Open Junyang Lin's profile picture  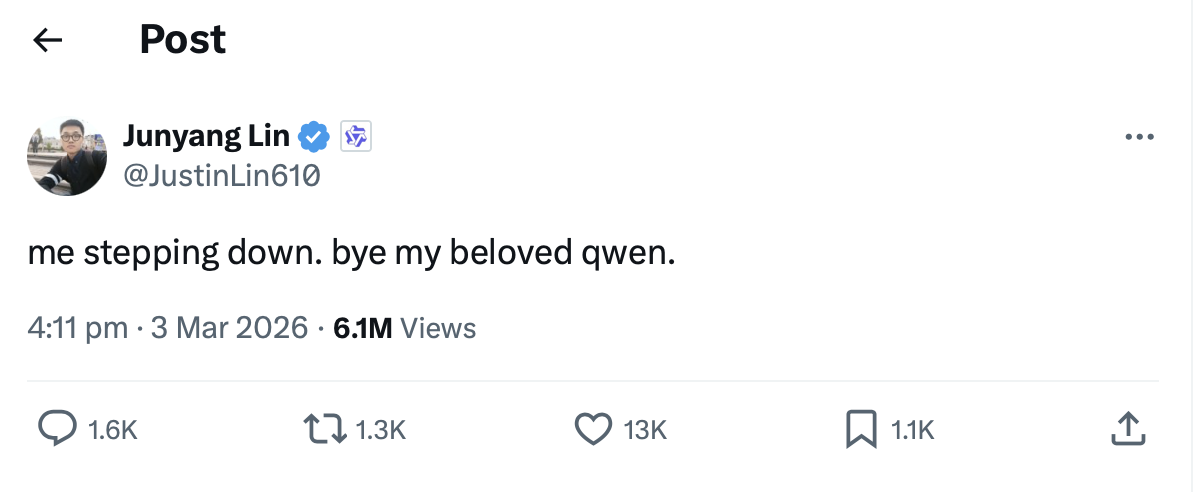click(66, 156)
